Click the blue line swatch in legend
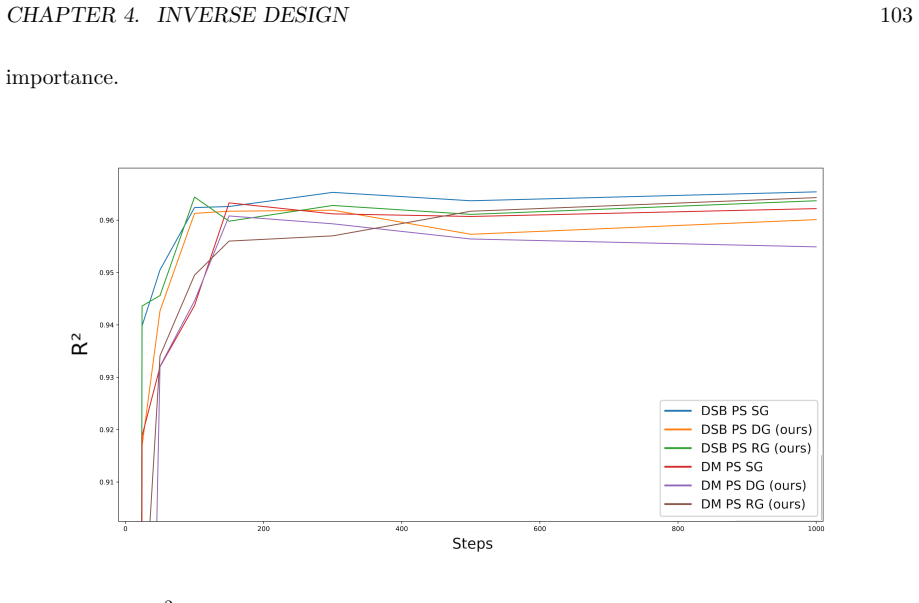 click(678, 411)
